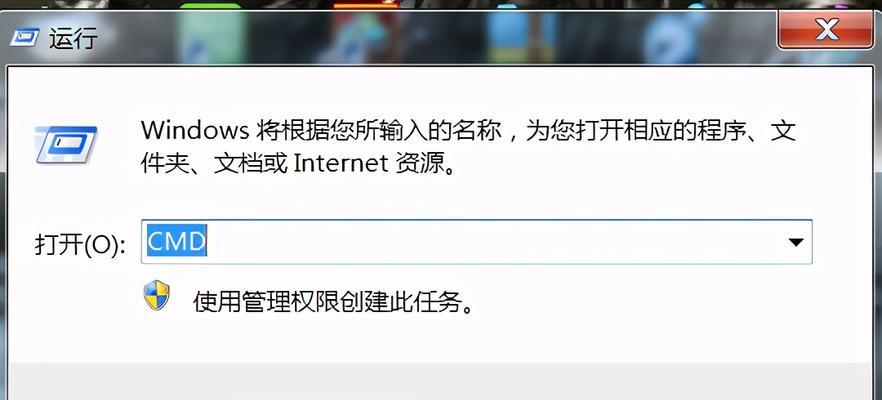Click the highlighted CMD text
Viewport: 882px width, 400px height.
177,242
